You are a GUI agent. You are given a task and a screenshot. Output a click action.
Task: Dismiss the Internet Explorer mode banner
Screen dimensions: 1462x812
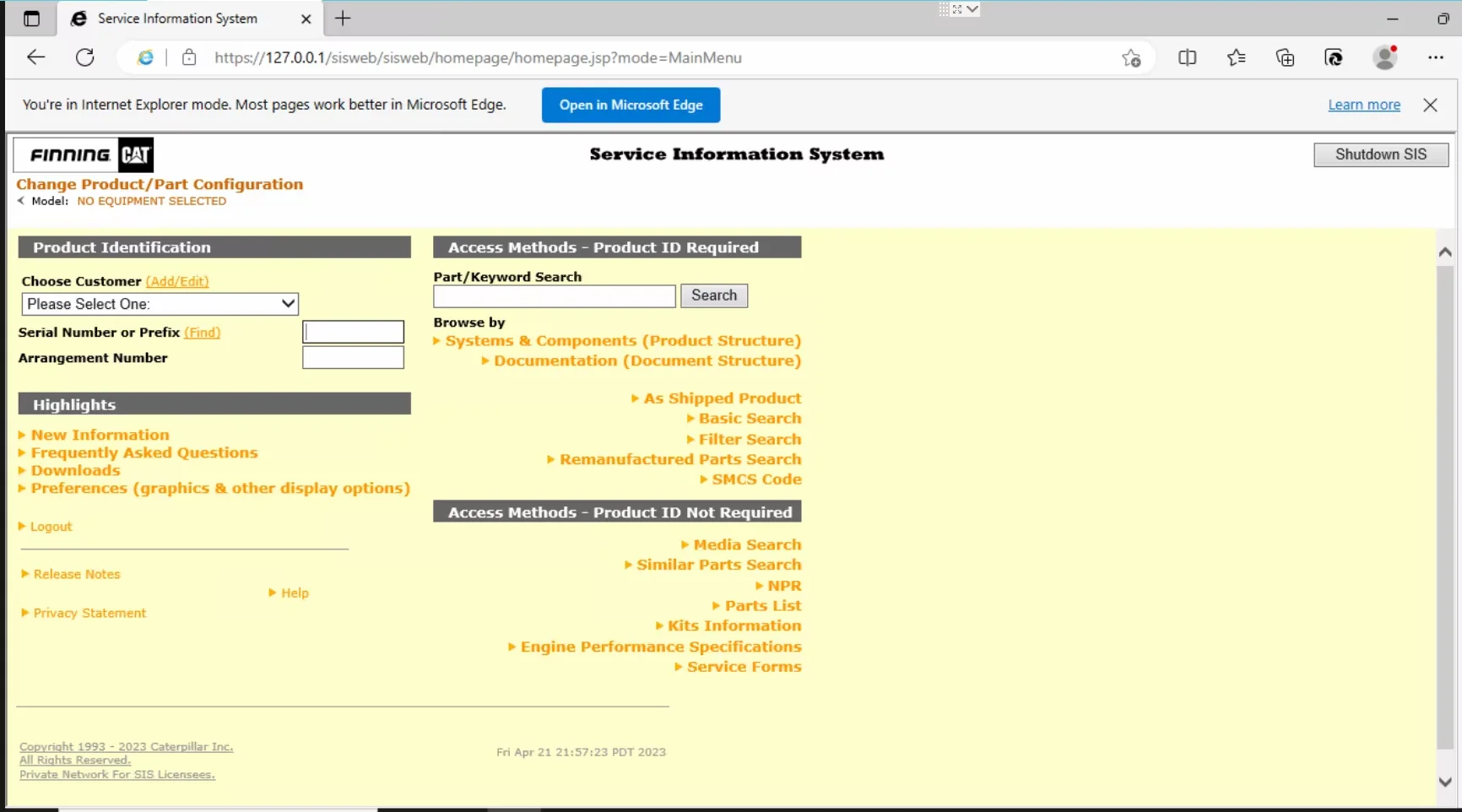tap(1430, 105)
